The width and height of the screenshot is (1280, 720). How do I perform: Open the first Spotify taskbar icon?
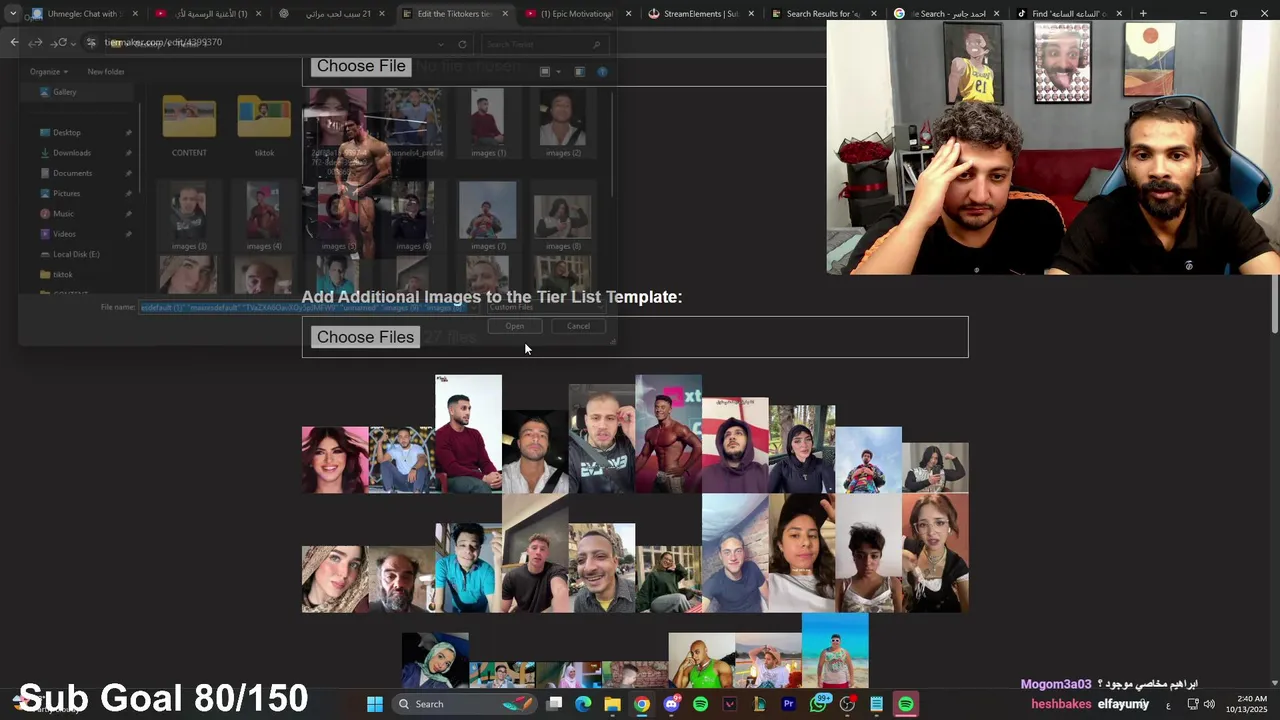700,704
